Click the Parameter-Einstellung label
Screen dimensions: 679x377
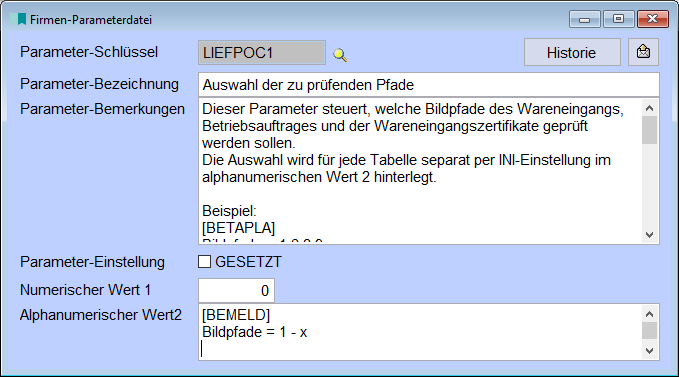tap(92, 262)
